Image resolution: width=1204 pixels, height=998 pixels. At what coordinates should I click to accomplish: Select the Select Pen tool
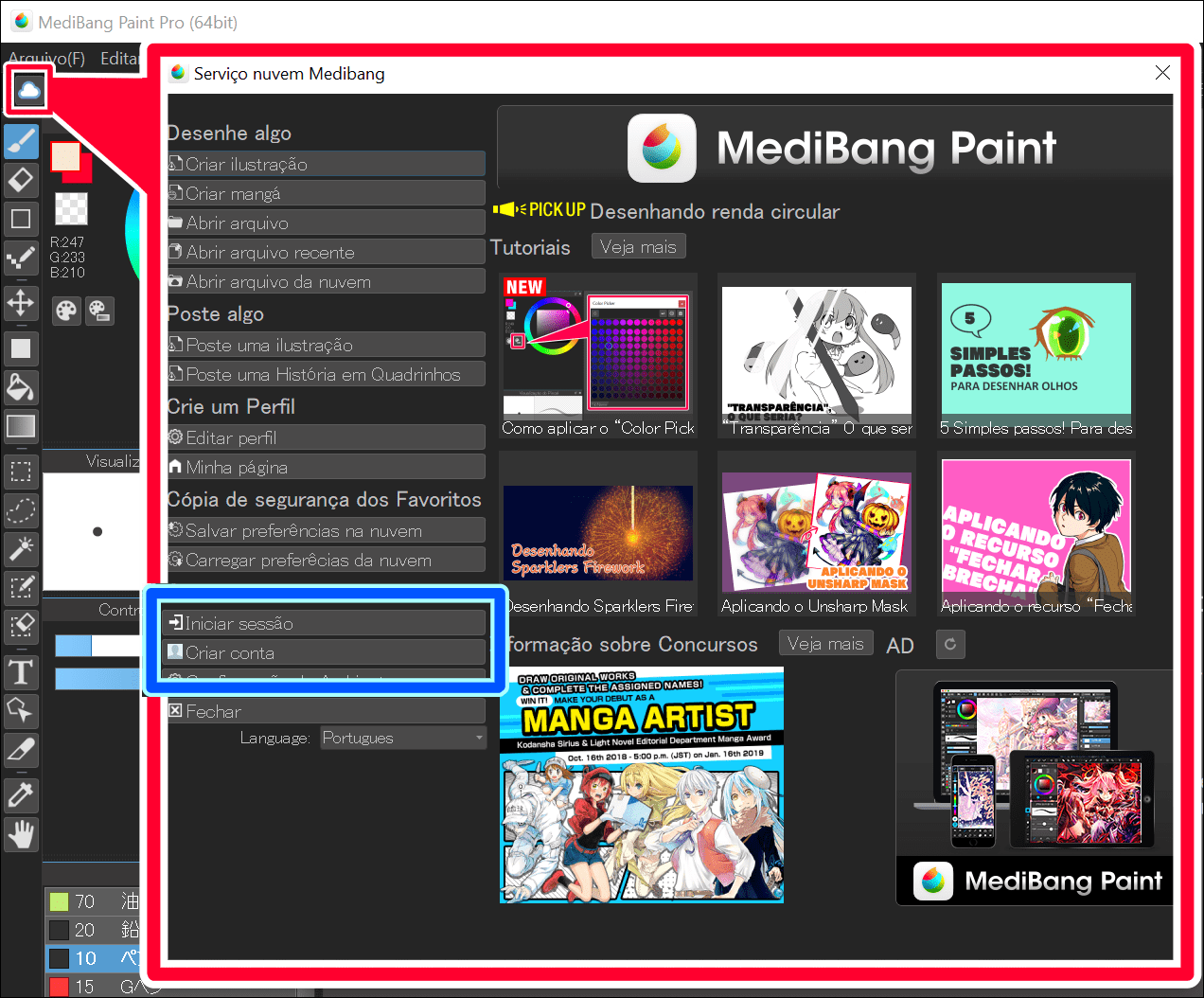pos(21,587)
